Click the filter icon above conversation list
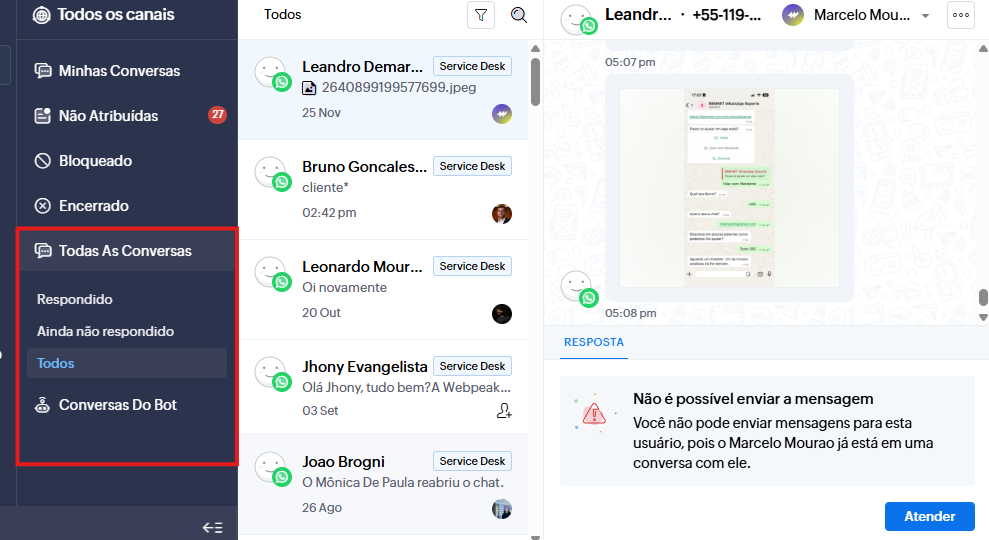989x540 pixels. 481,15
